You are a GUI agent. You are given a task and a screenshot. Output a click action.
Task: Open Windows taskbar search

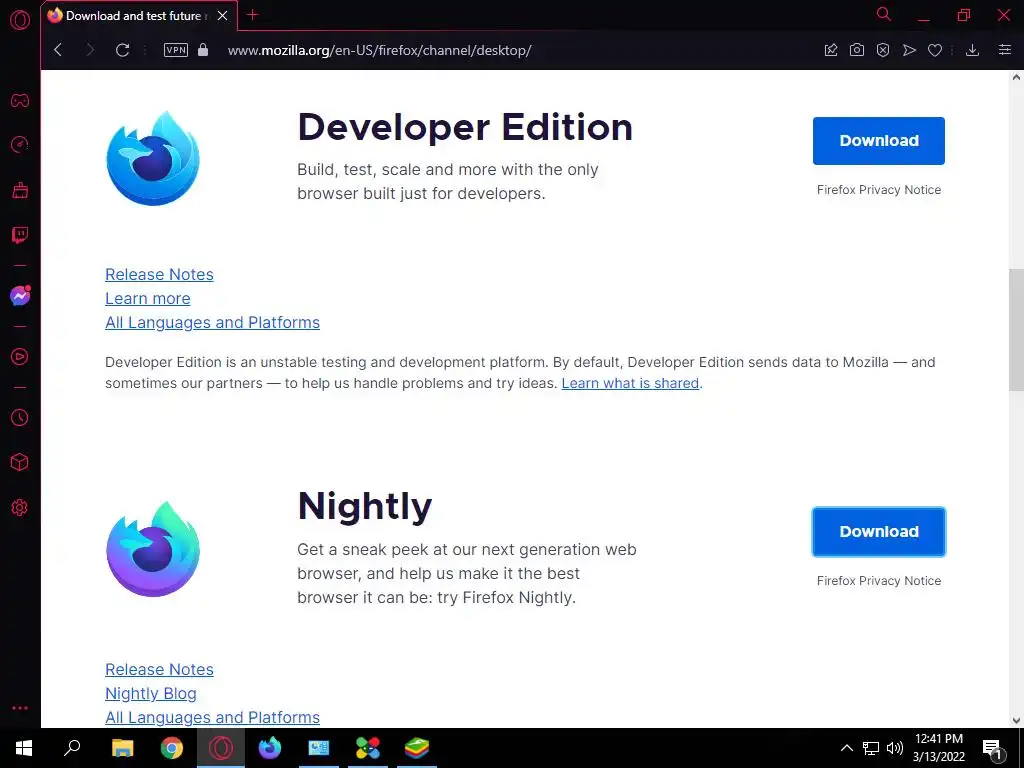click(x=72, y=748)
